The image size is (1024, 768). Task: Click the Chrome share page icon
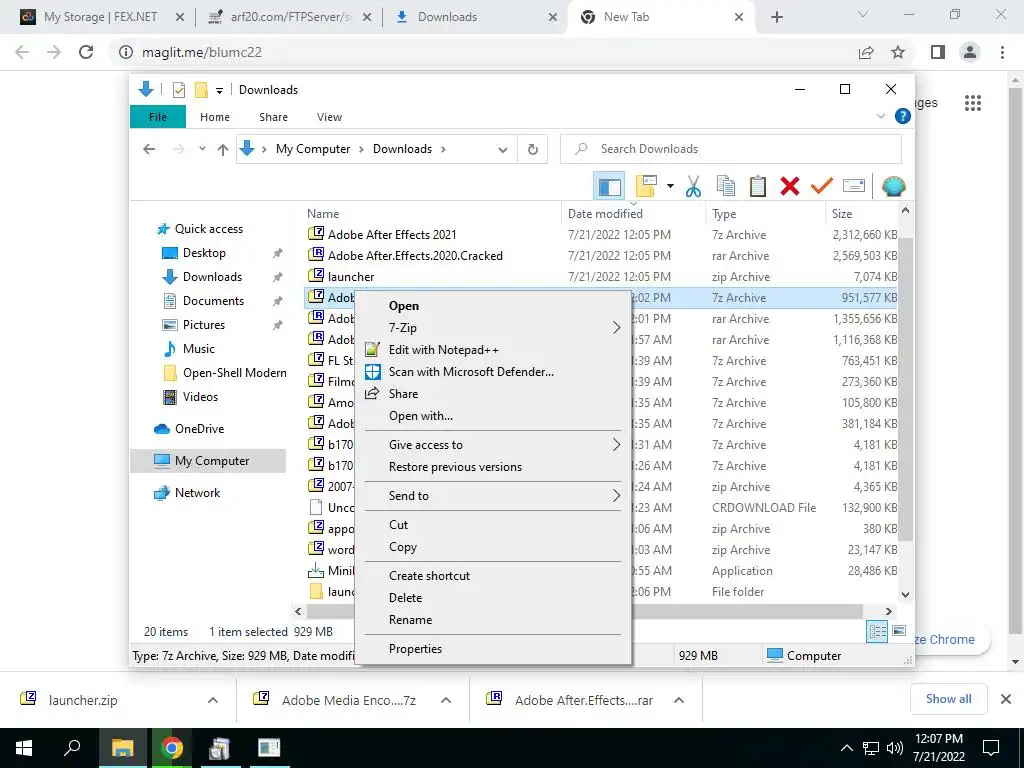pyautogui.click(x=866, y=52)
